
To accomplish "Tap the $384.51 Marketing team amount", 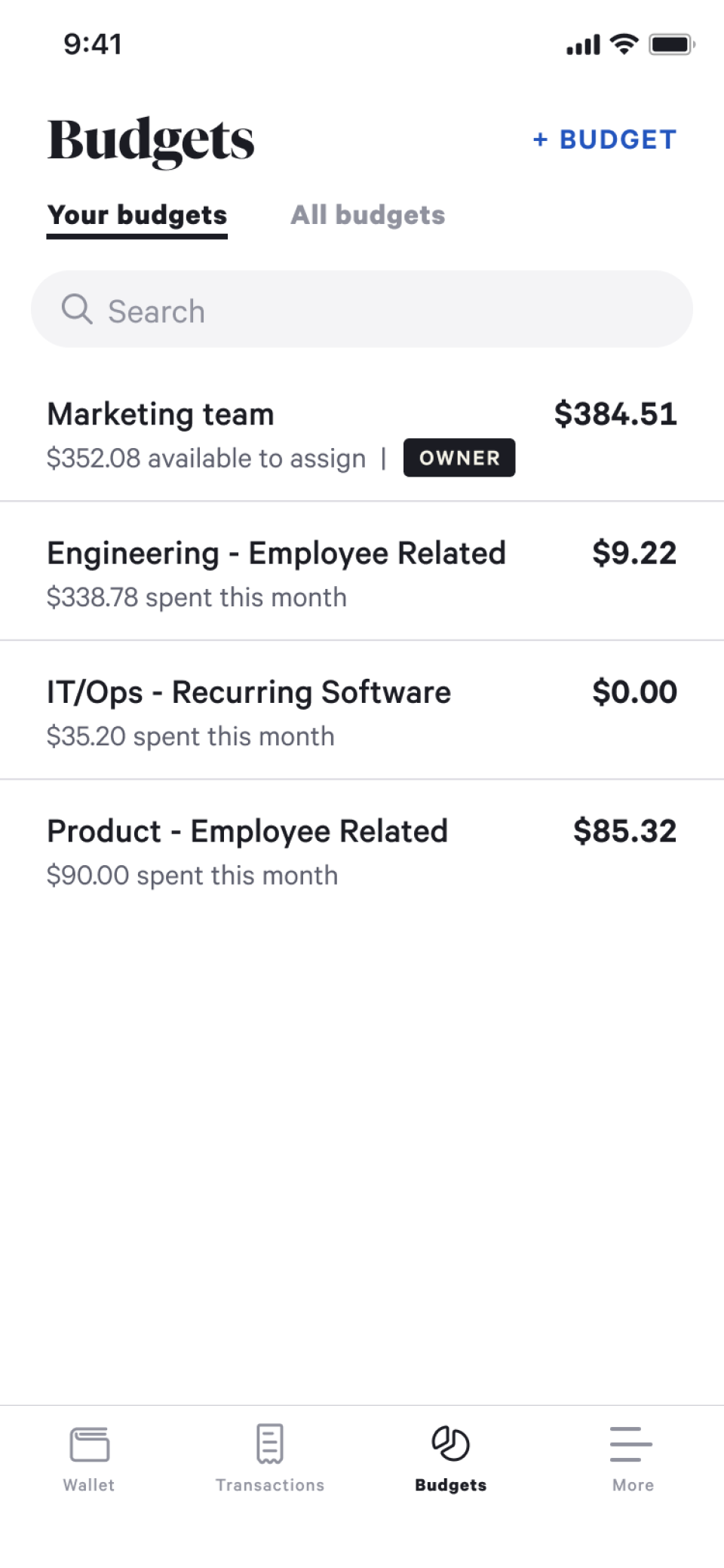I will point(615,414).
